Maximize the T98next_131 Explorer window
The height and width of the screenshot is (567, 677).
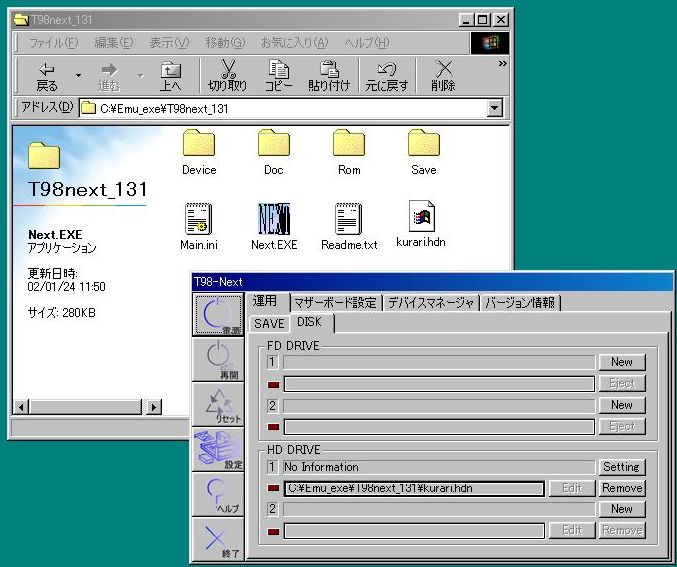[482, 19]
